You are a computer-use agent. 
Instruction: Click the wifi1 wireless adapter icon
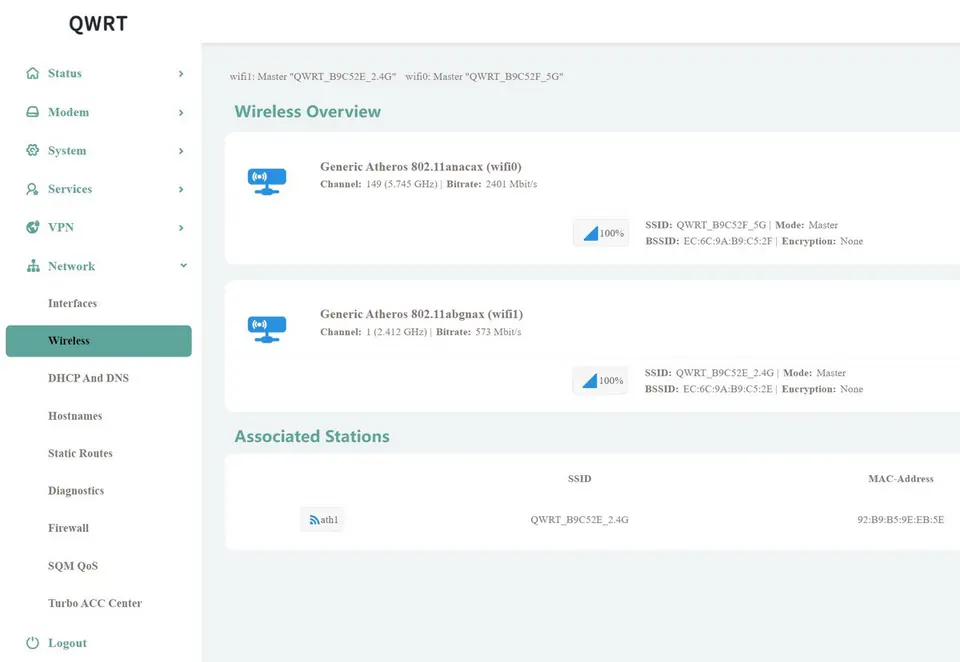pyautogui.click(x=267, y=327)
